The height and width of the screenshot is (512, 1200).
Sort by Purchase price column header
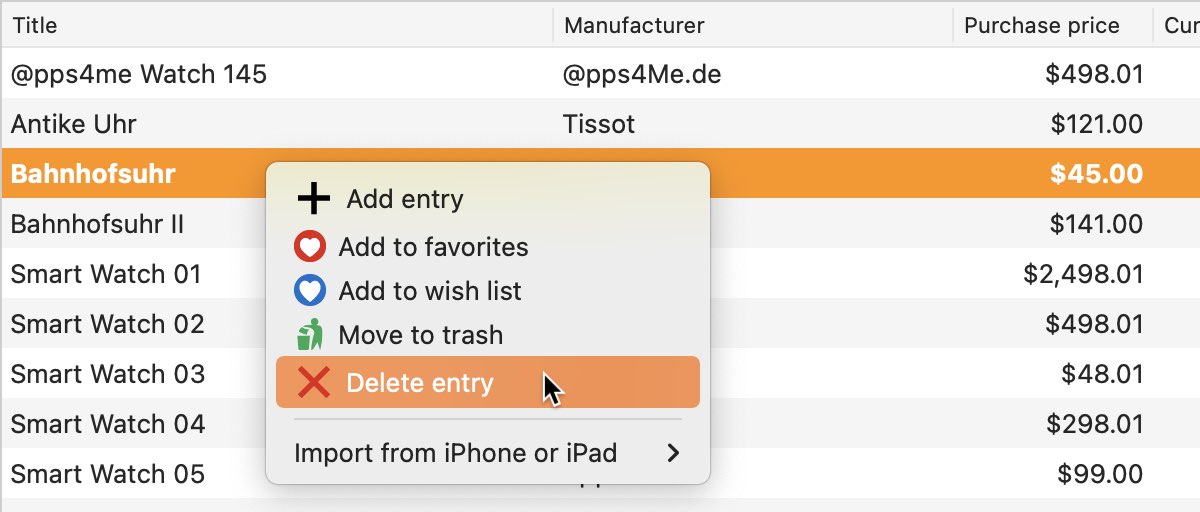click(x=1053, y=25)
